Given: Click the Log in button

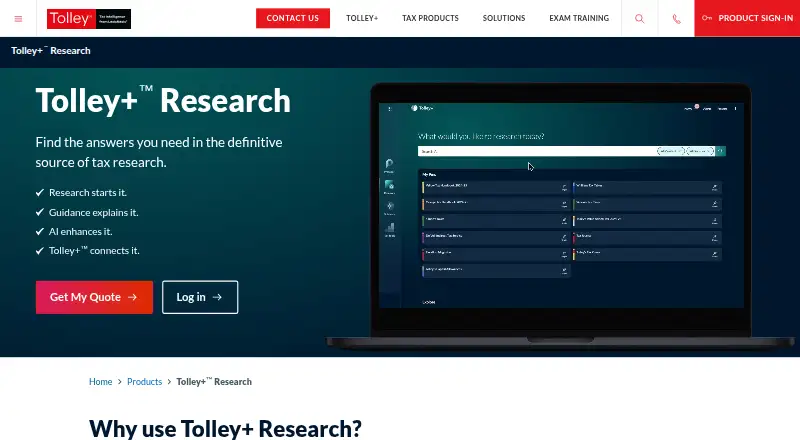Looking at the screenshot, I should pos(200,297).
